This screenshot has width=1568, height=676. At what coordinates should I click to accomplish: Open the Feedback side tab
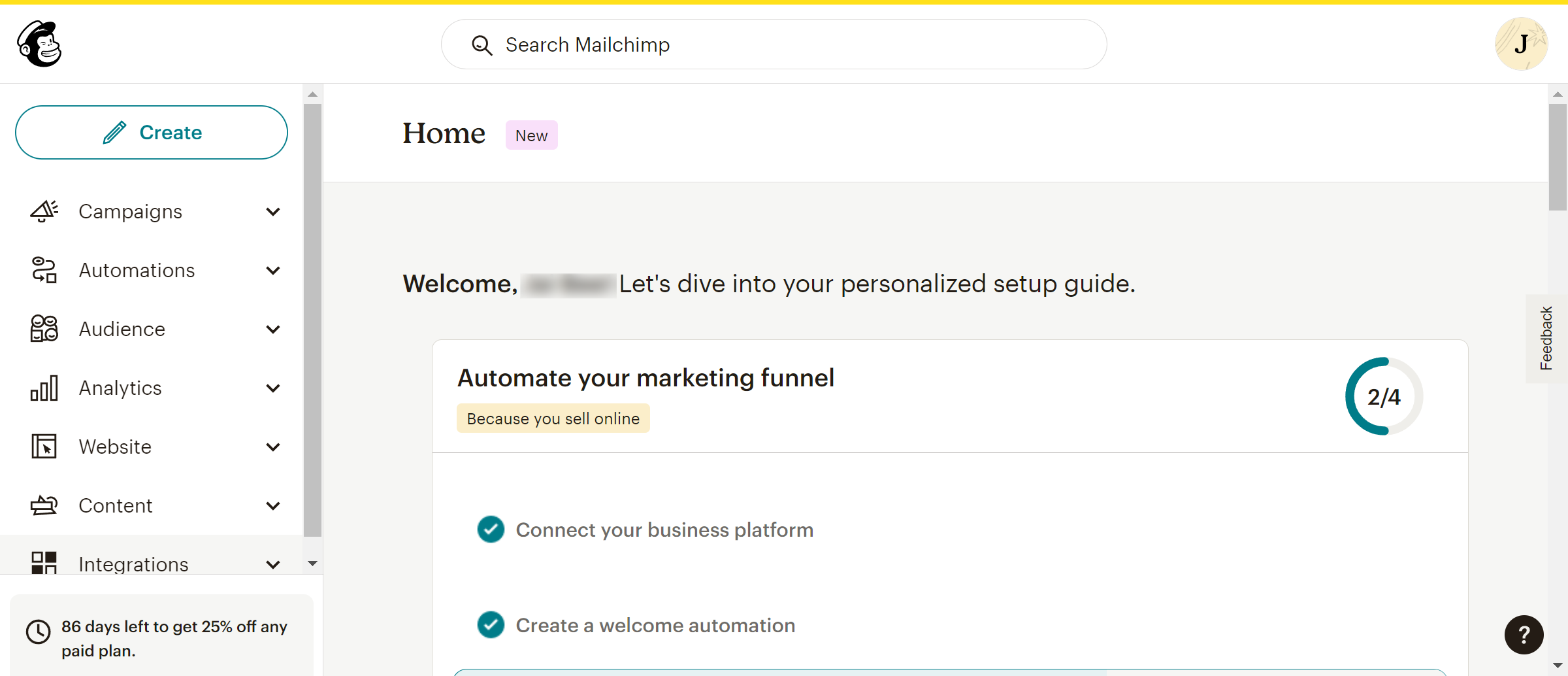[1546, 339]
